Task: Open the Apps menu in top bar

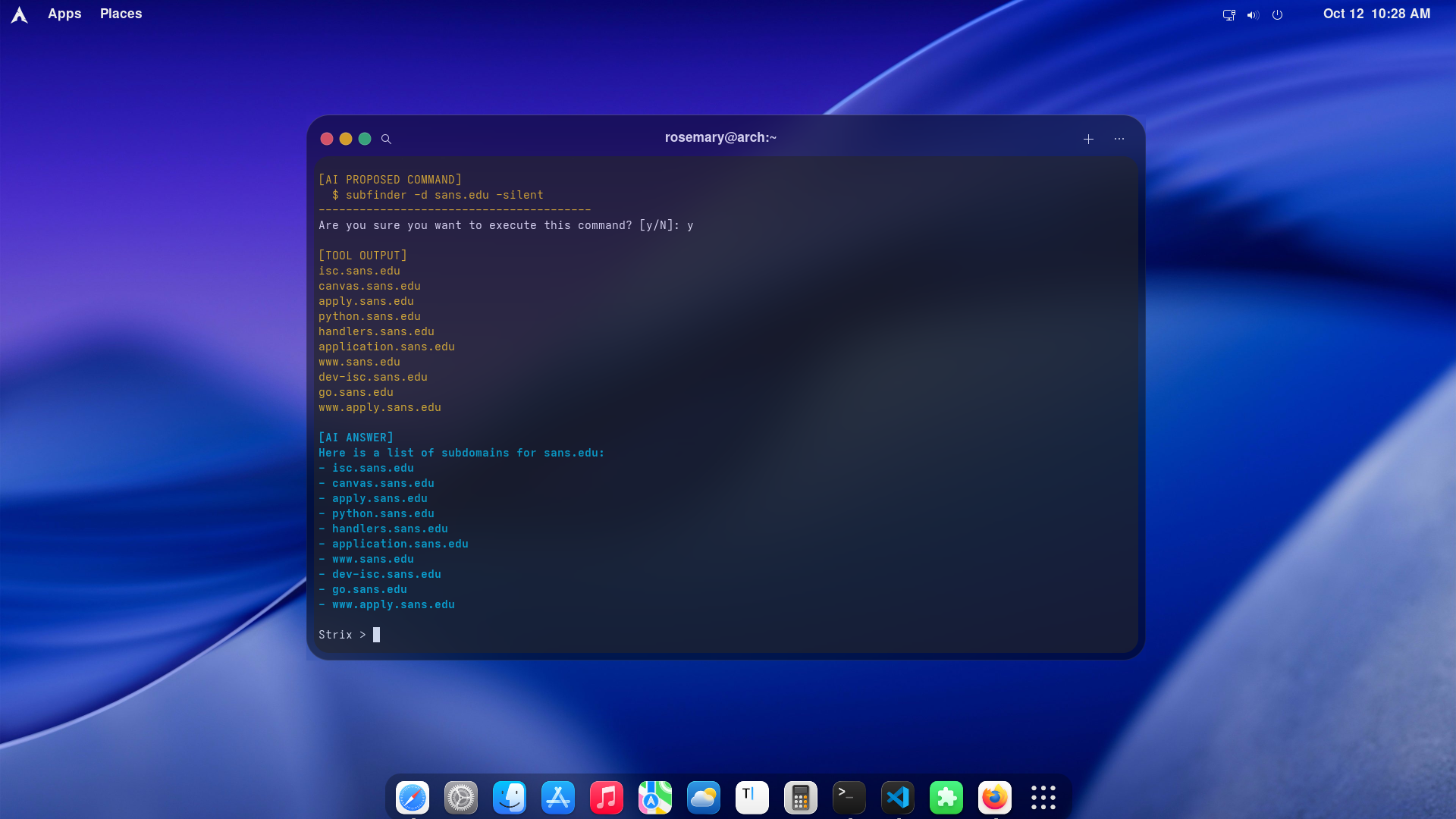Action: click(64, 14)
